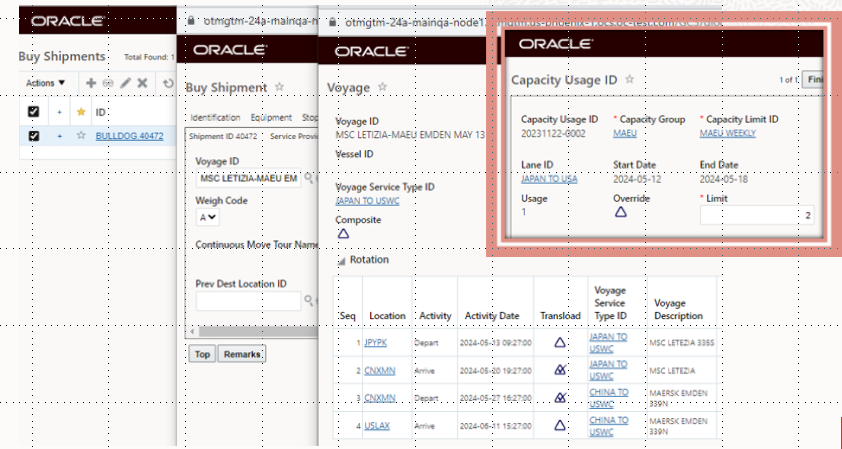Open CHINA TO USWC link in USLAX row
Screen dimensions: 842x449
pyautogui.click(x=608, y=426)
